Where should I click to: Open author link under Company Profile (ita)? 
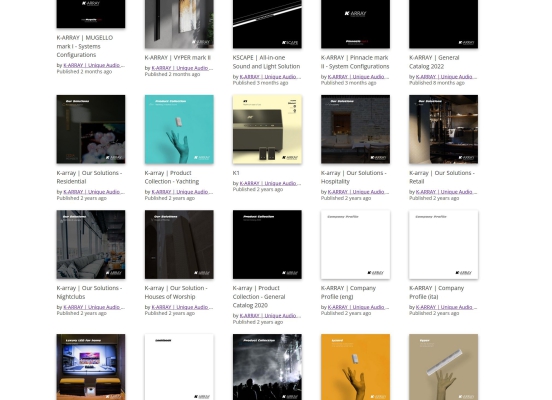(447, 307)
